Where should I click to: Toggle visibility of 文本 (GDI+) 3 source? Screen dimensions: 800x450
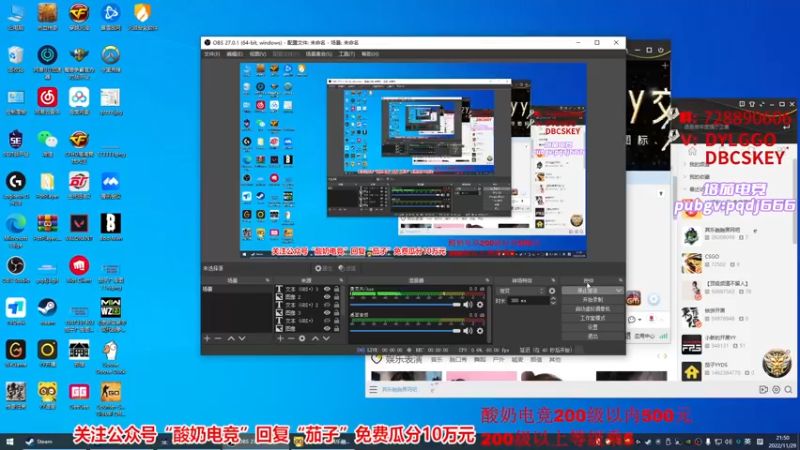pyautogui.click(x=327, y=289)
